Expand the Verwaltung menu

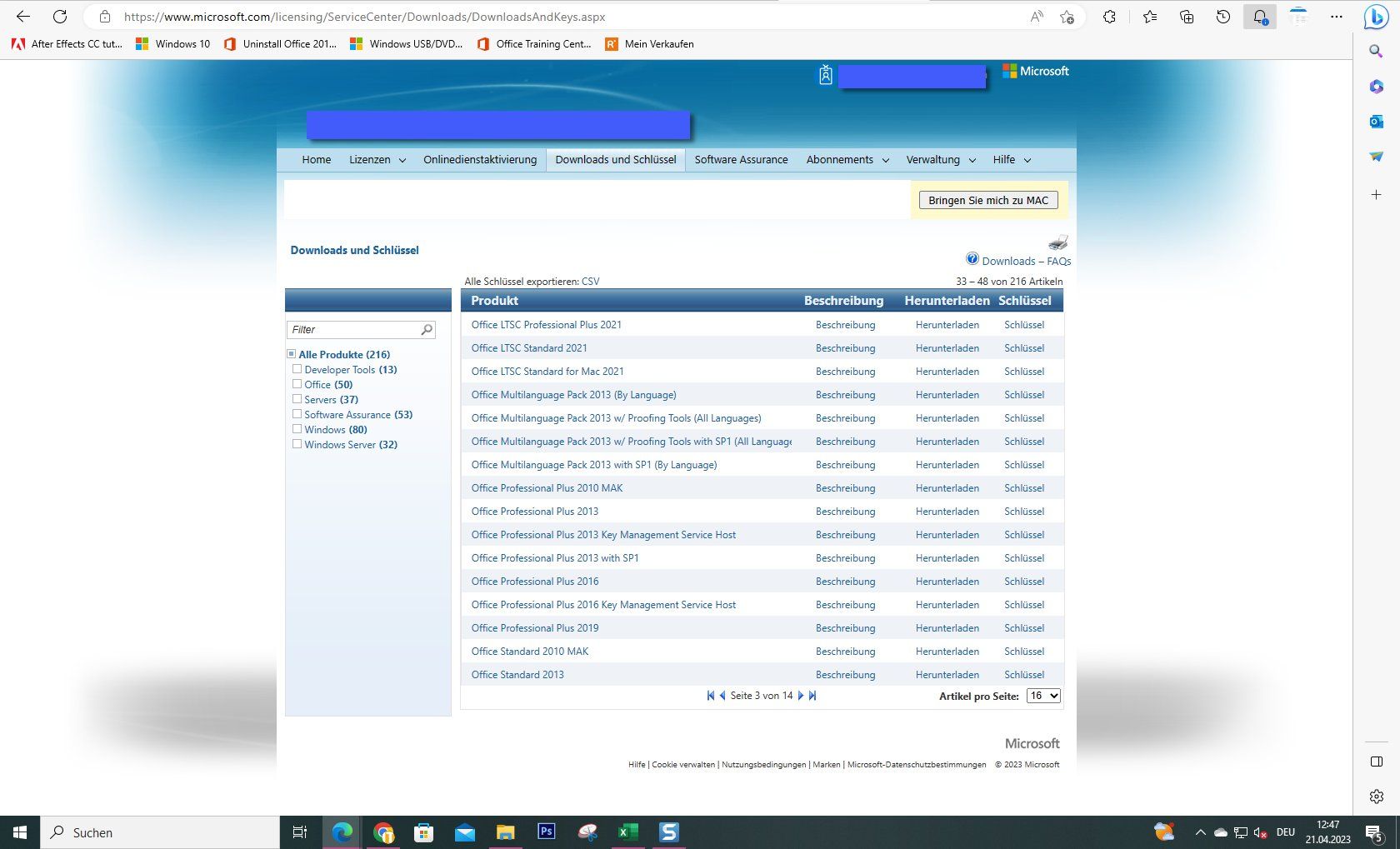tap(941, 160)
